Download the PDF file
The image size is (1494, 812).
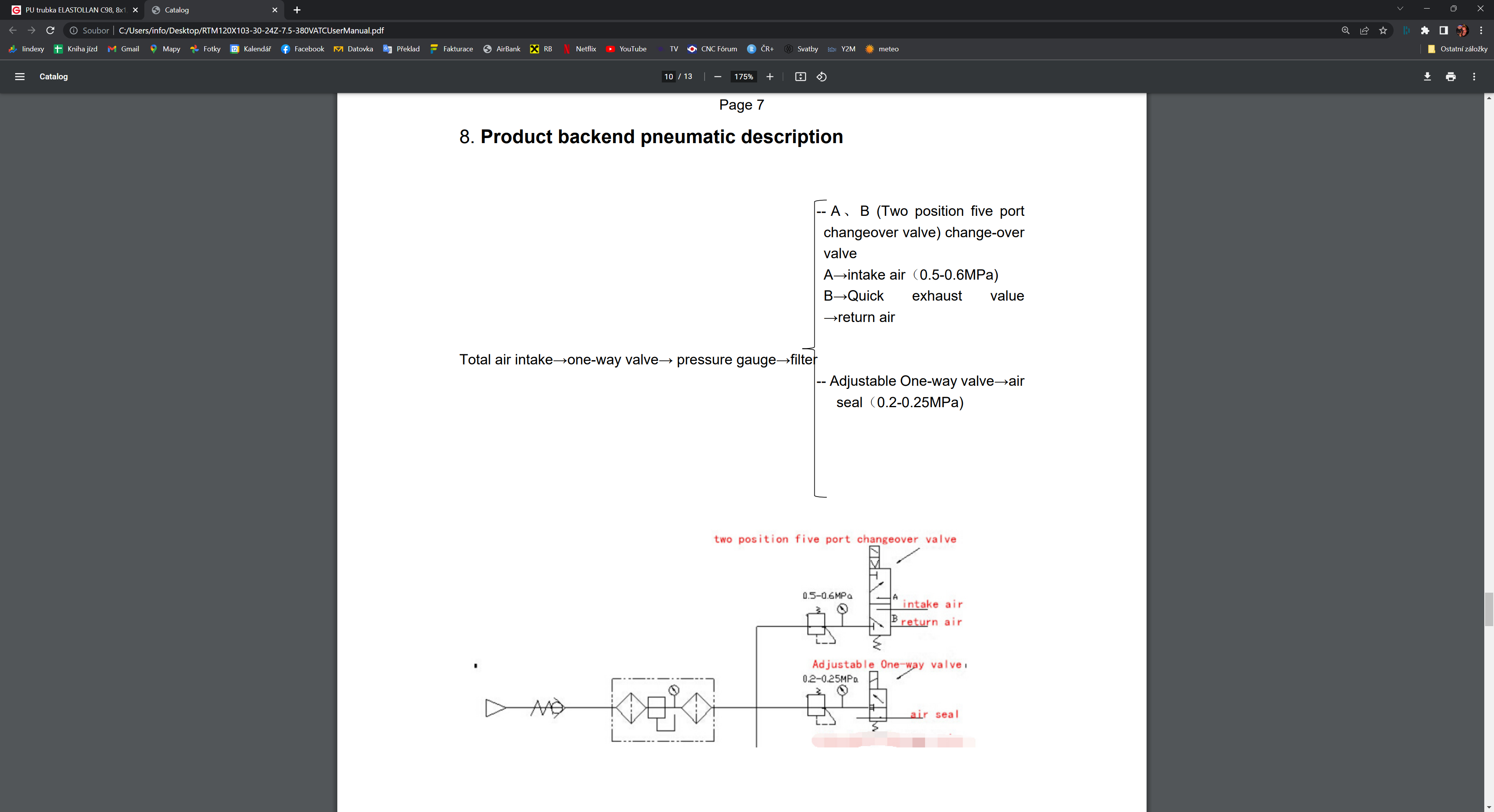tap(1427, 77)
